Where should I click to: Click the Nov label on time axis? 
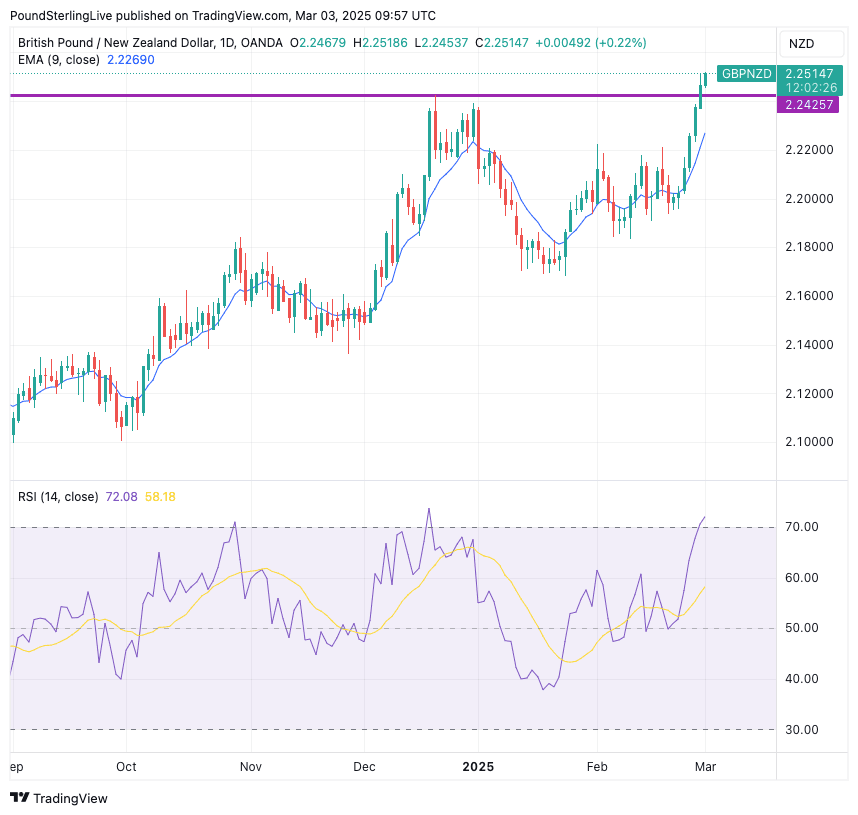pos(250,766)
